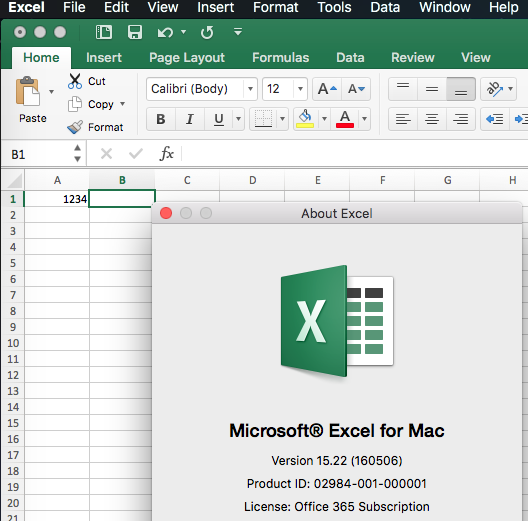528x521 pixels.
Task: Select cell A1 containing 1234
Action: (57, 199)
